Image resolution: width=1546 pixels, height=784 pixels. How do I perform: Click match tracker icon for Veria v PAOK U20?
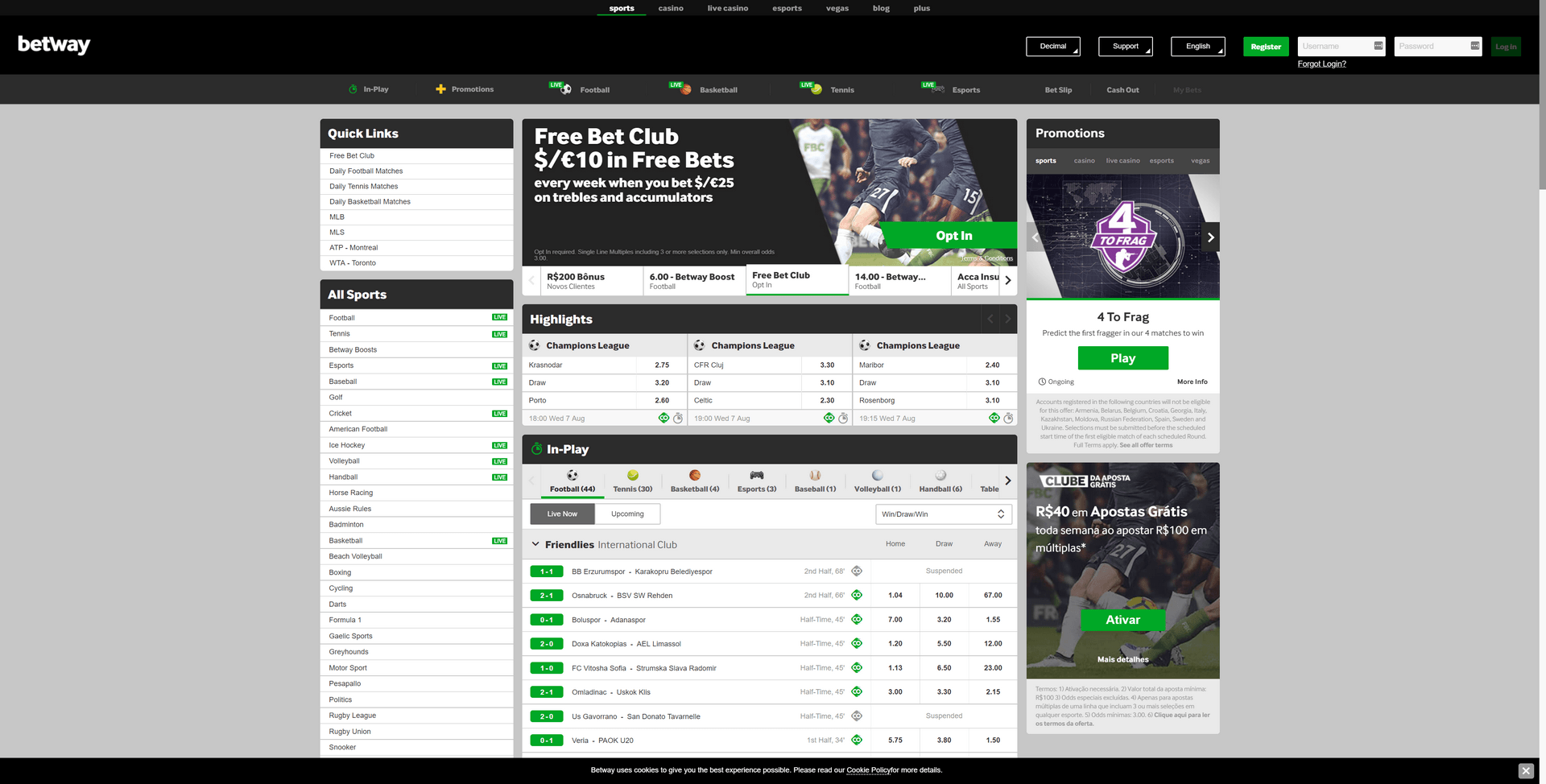pos(857,740)
